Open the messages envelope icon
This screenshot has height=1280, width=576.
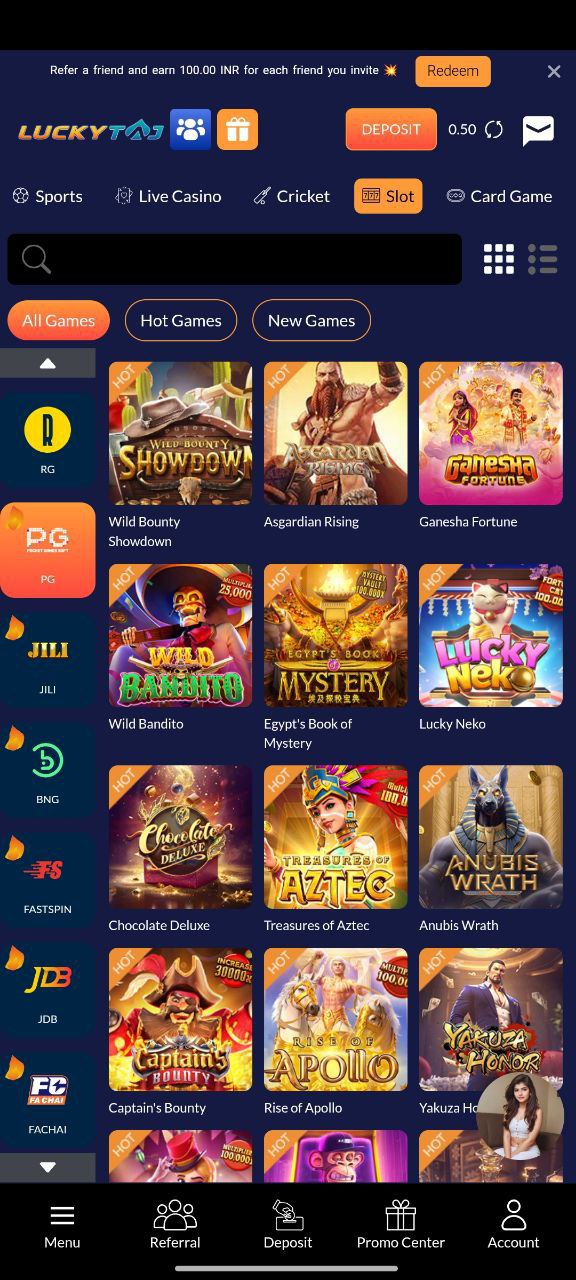pos(538,130)
